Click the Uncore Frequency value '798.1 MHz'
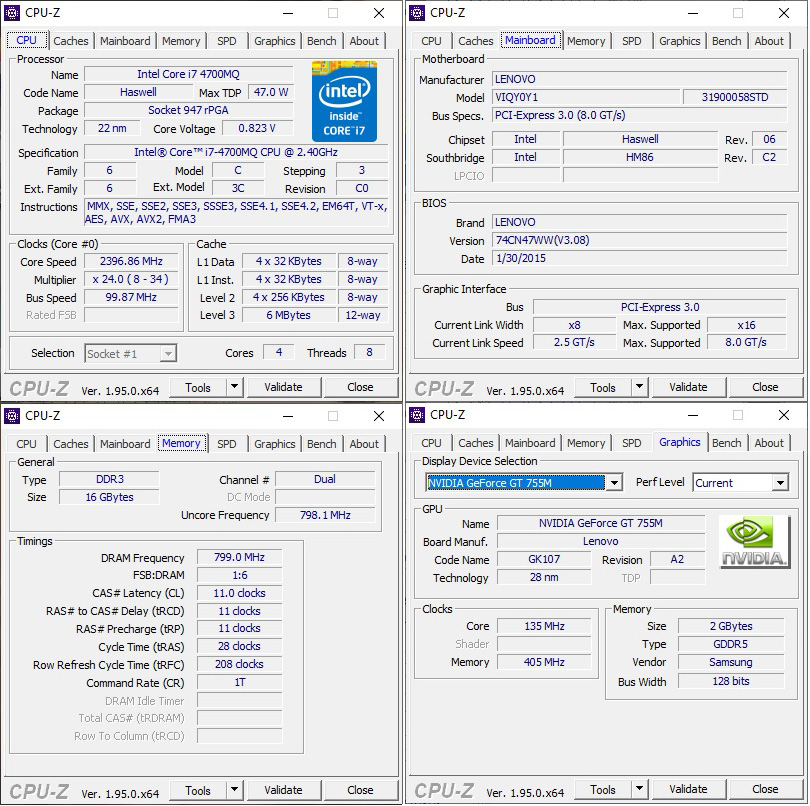810x806 pixels. [325, 515]
